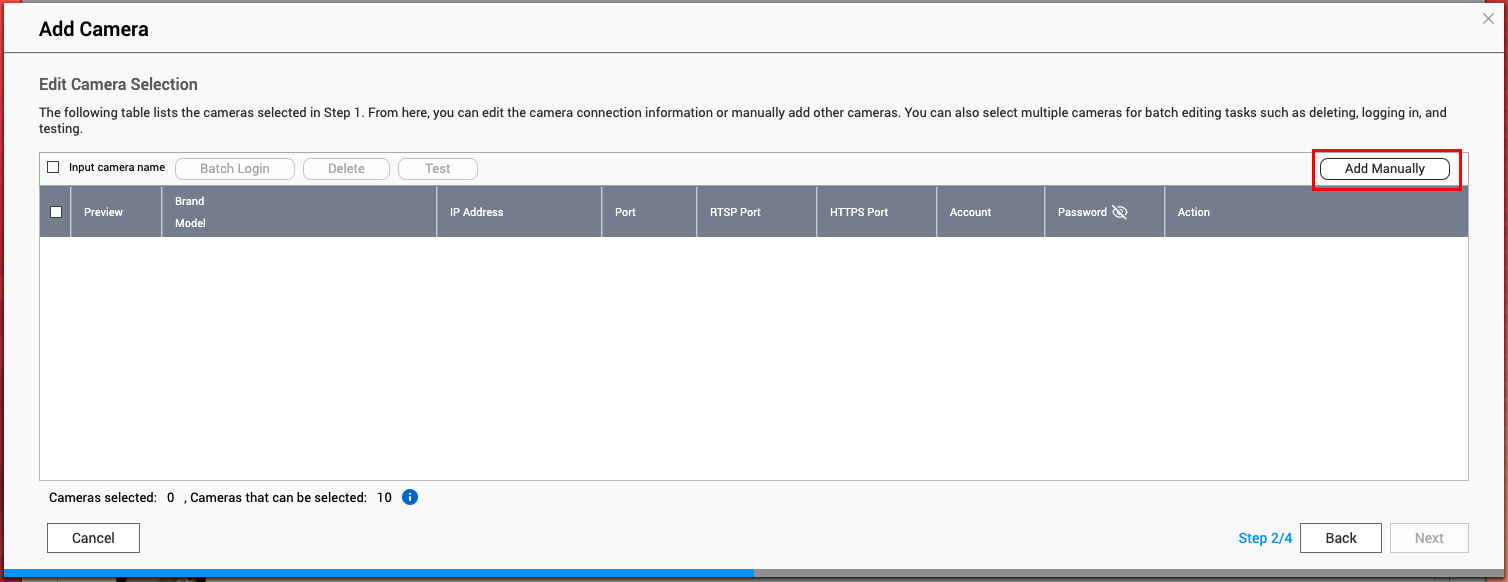Check the select-all checkbox in table header
The width and height of the screenshot is (1508, 582).
(x=56, y=212)
